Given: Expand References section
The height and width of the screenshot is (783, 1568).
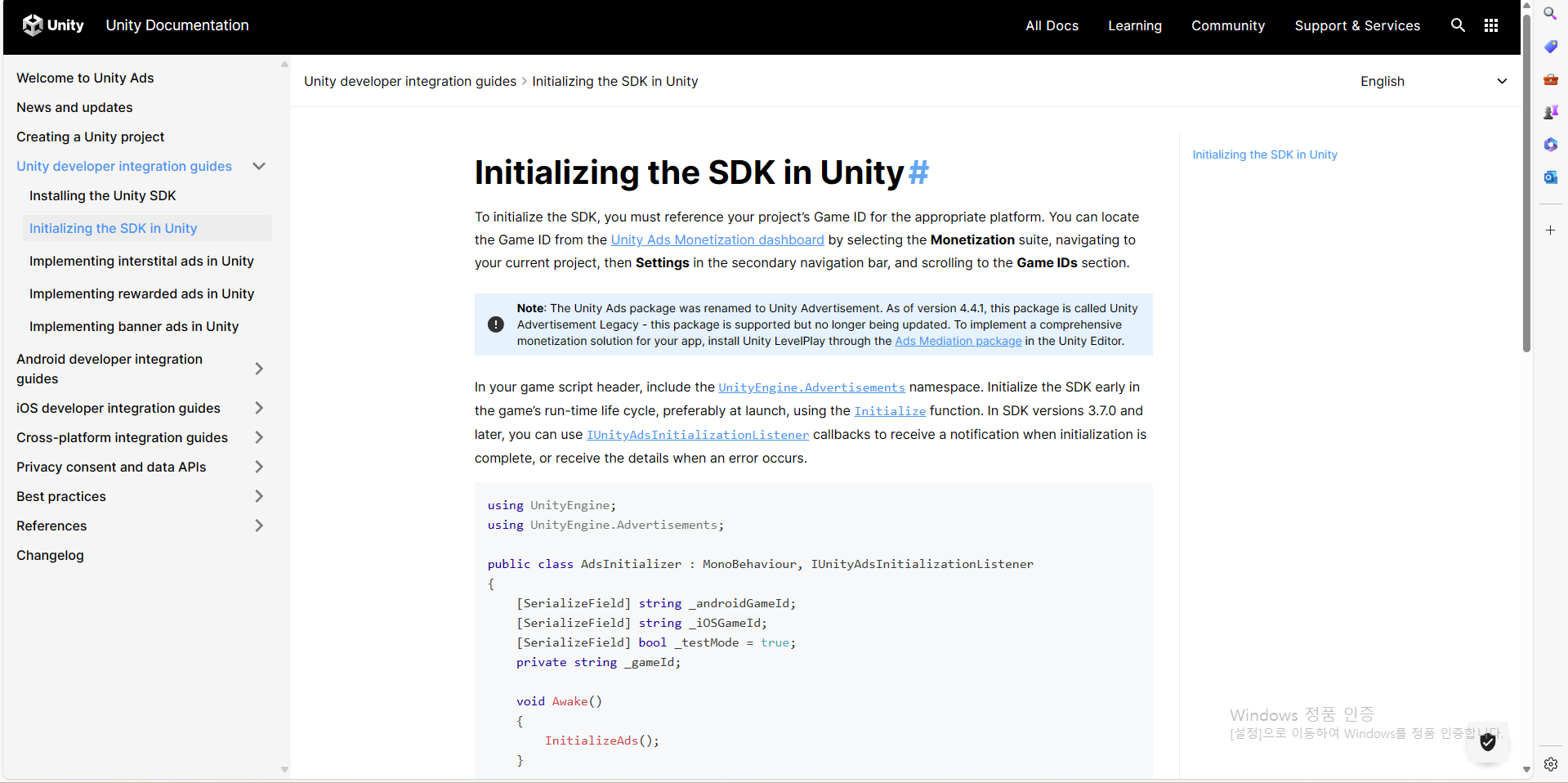Looking at the screenshot, I should [259, 526].
